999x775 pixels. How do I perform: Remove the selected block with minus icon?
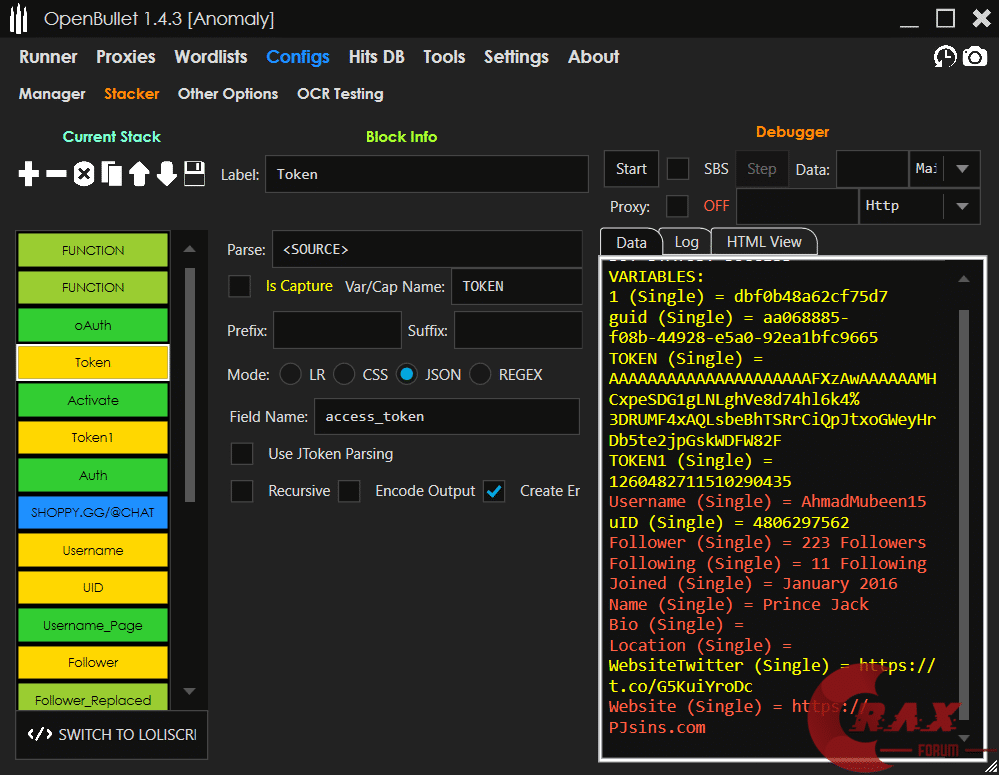[57, 174]
